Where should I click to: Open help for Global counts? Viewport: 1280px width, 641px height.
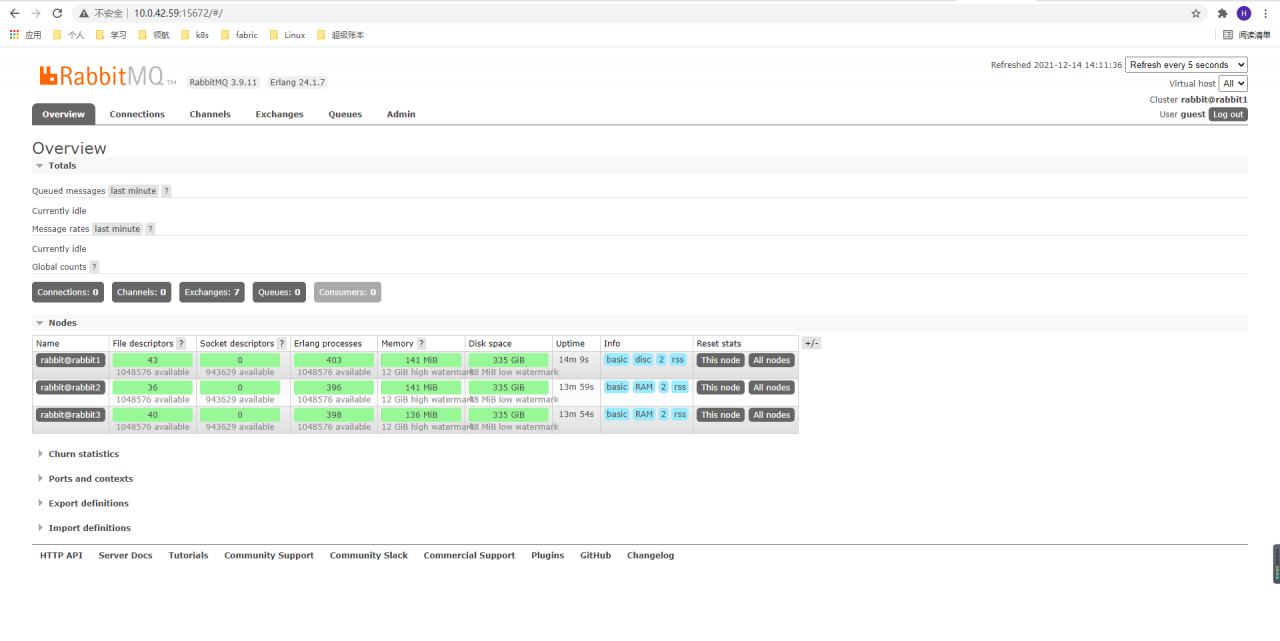tap(94, 267)
